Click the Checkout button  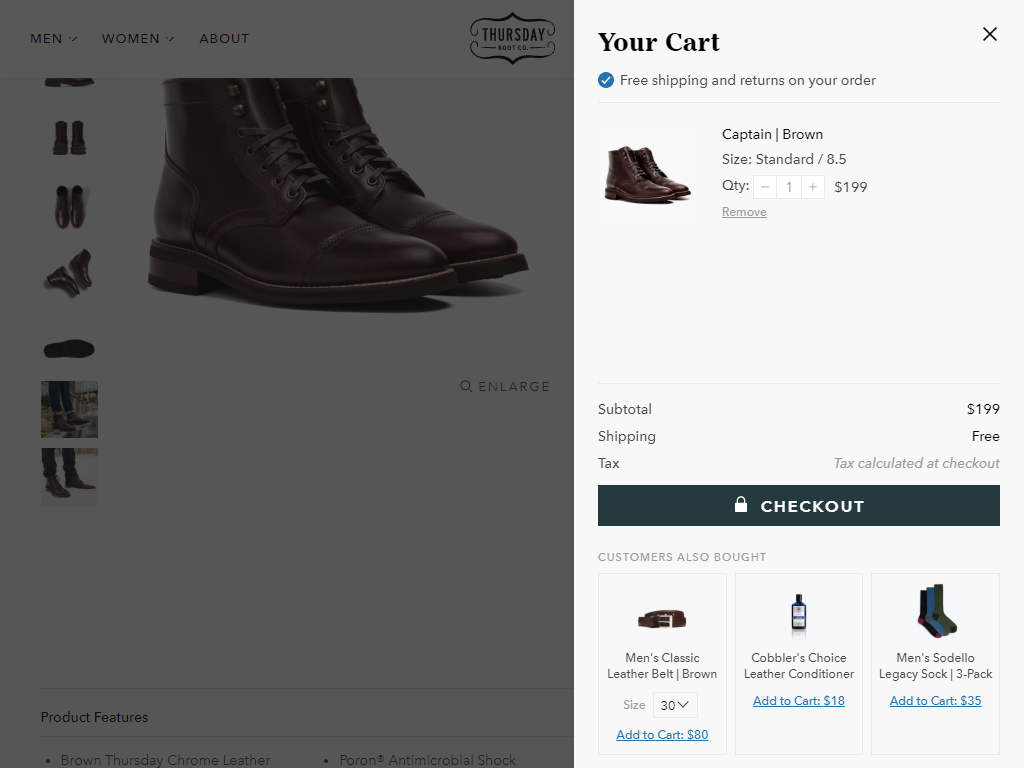coord(798,505)
